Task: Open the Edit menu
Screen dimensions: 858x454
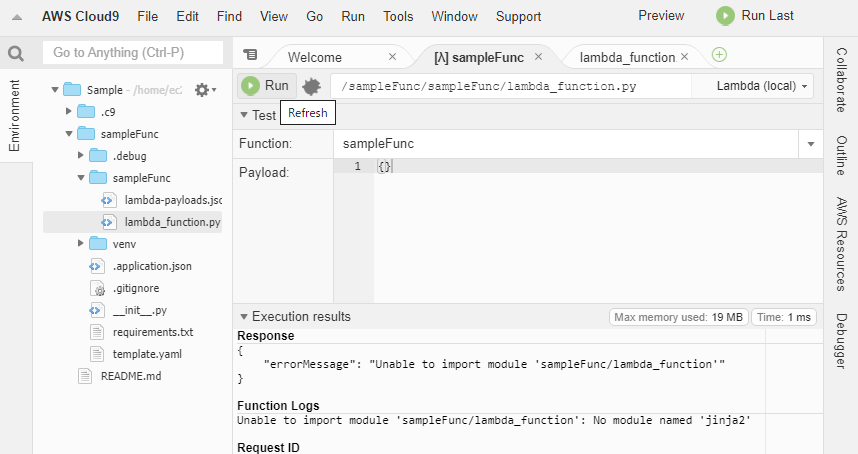Action: pyautogui.click(x=187, y=16)
